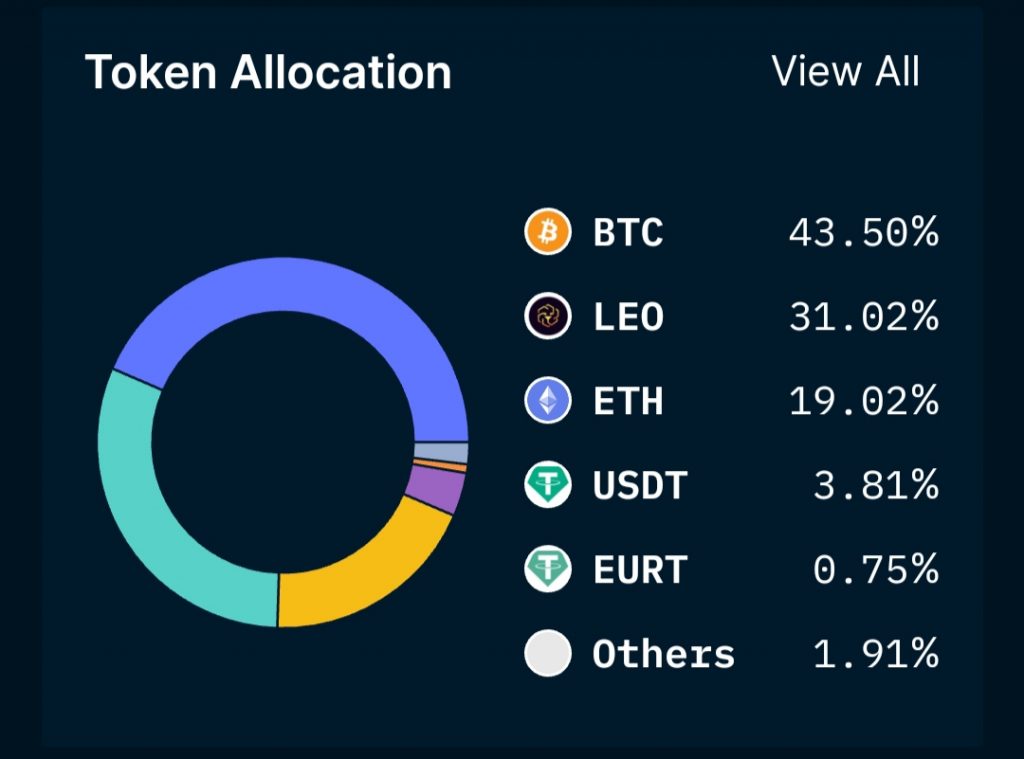Click the EURT Tether icon
1024x759 pixels.
(x=548, y=570)
